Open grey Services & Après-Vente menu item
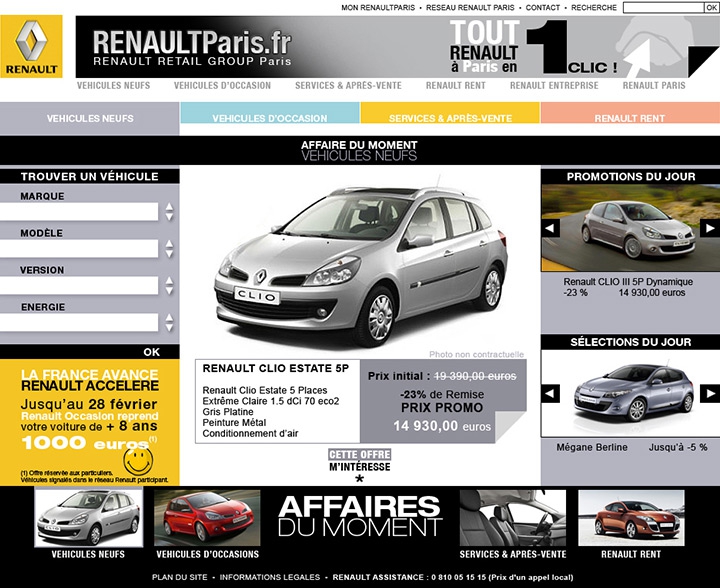 348,85
